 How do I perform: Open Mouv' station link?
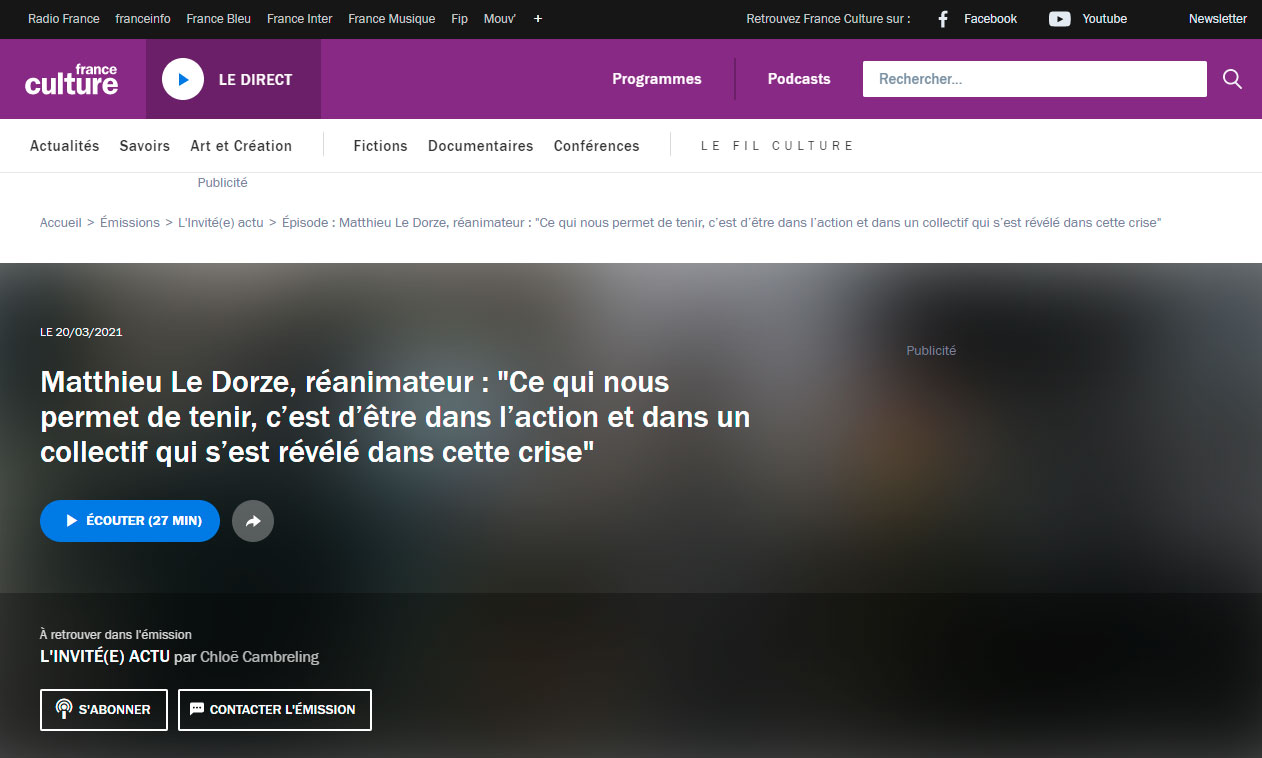click(500, 19)
